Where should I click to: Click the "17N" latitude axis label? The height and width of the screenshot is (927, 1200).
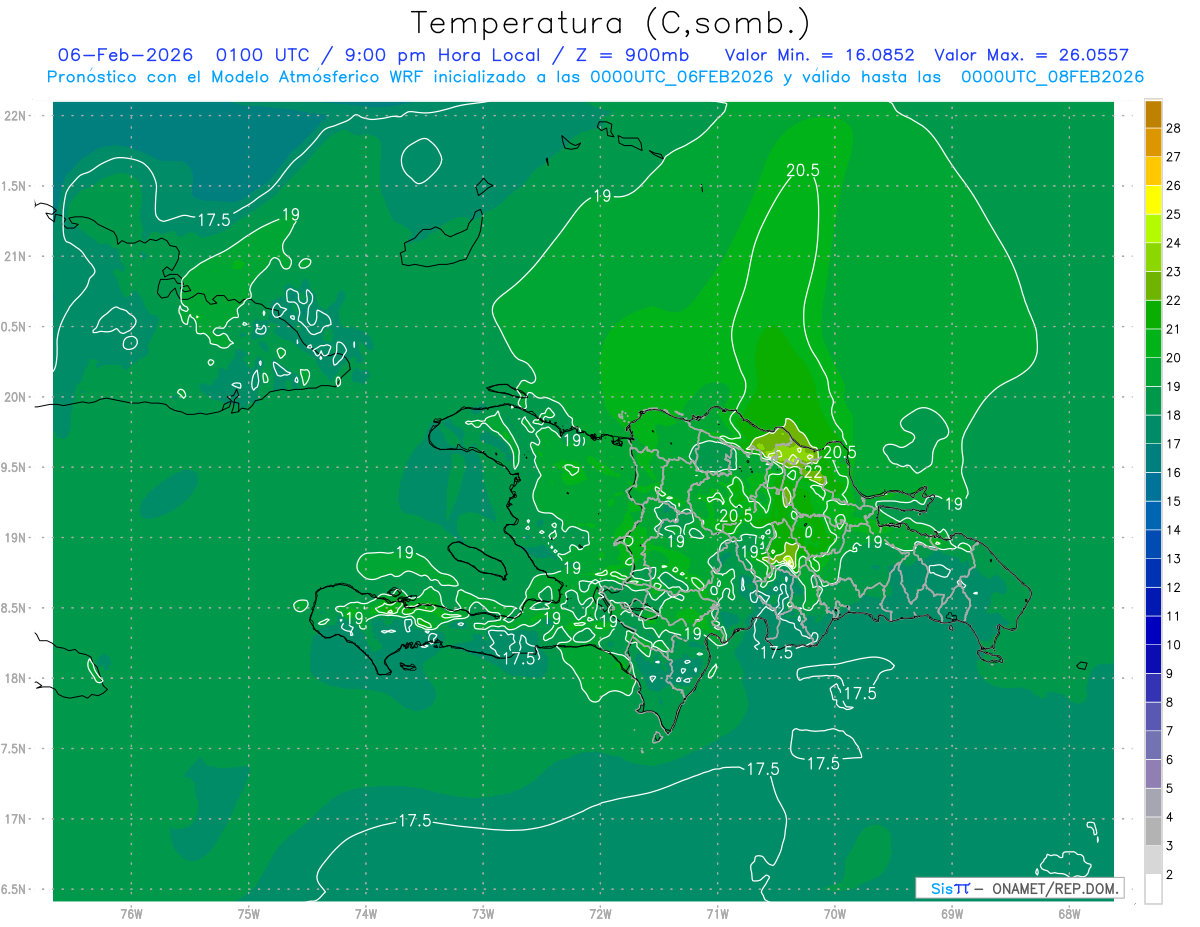16,819
